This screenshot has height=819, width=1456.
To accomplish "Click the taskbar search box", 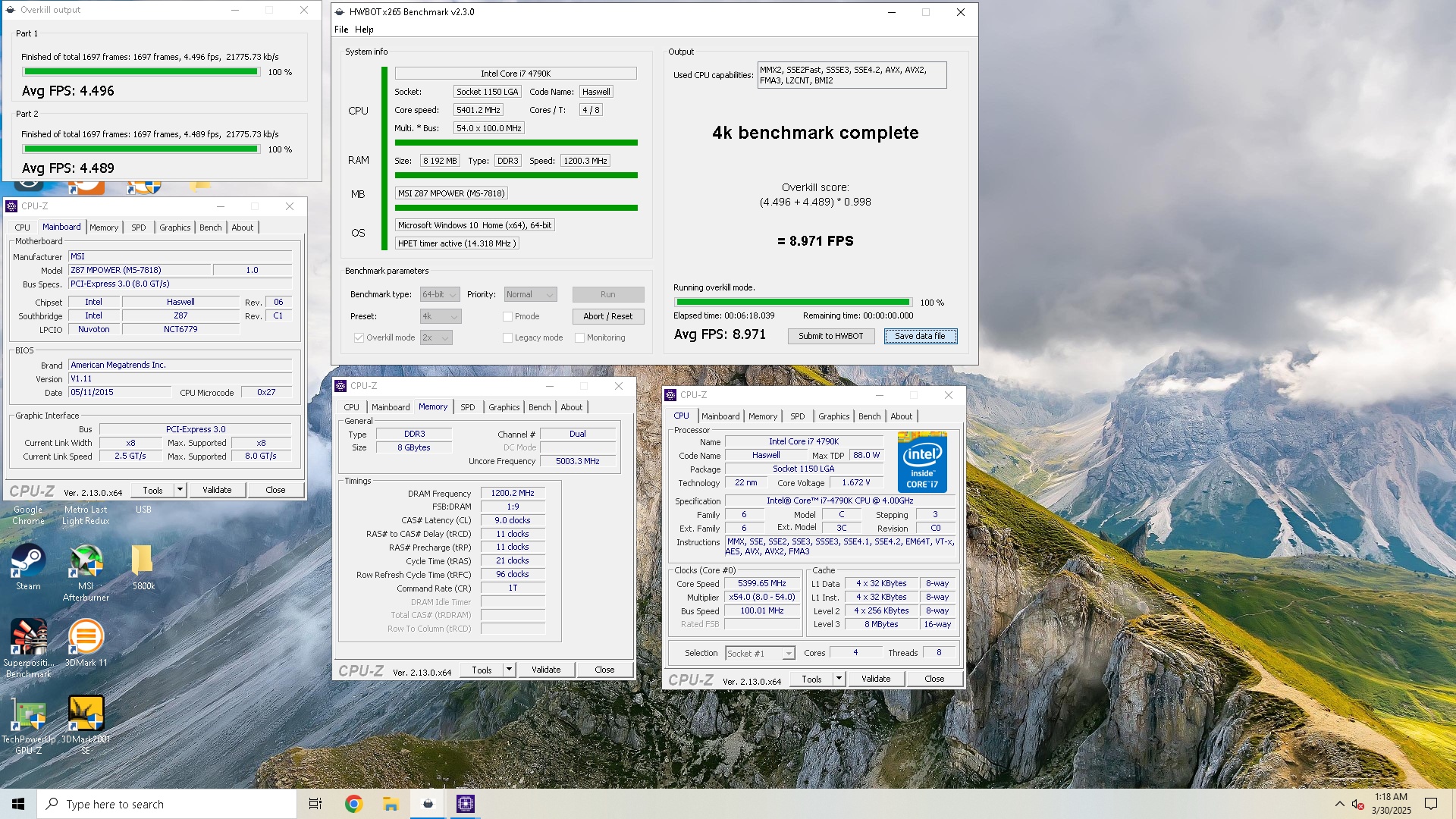I will (167, 804).
